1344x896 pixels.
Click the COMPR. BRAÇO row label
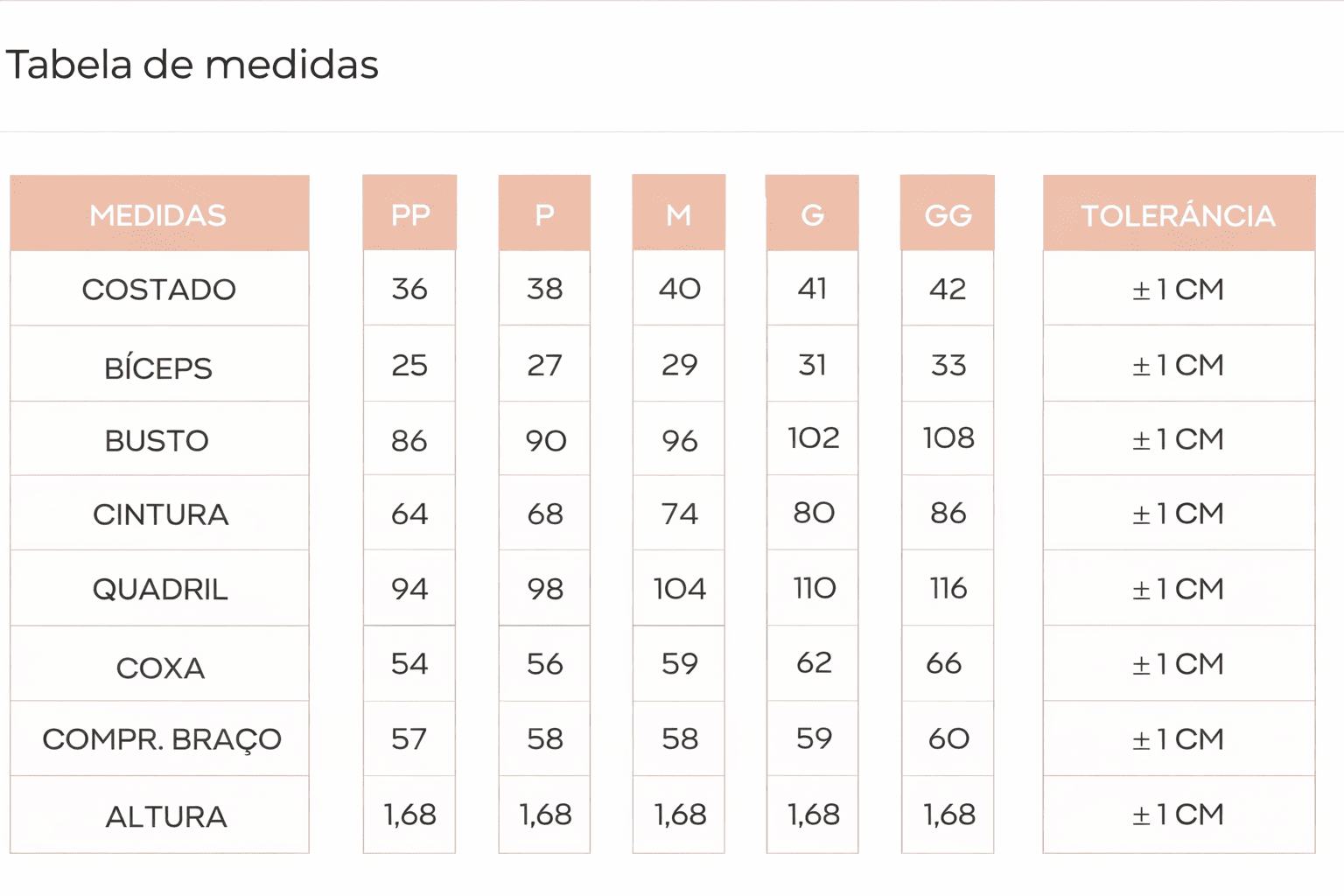click(162, 740)
